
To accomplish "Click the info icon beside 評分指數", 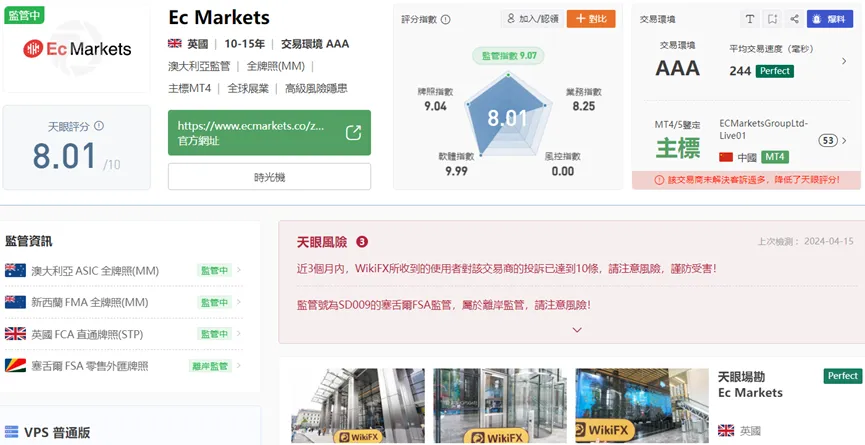I will [x=446, y=19].
